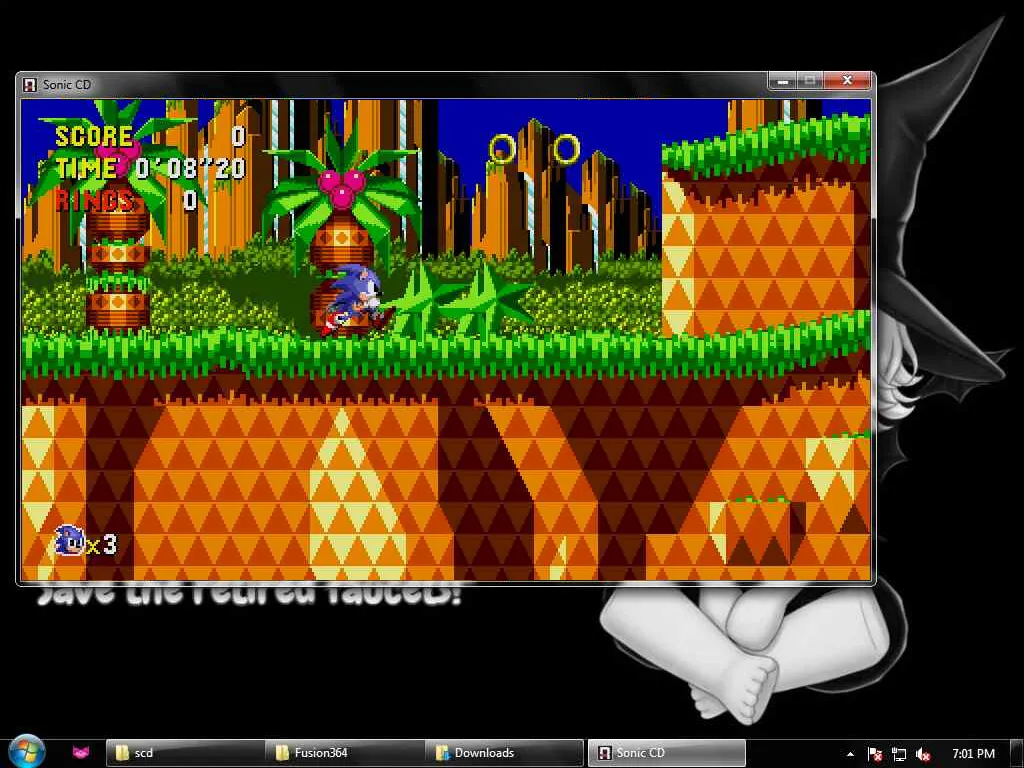Screen dimensions: 1024x768
Task: Open the Action Center flag icon
Action: 875,754
